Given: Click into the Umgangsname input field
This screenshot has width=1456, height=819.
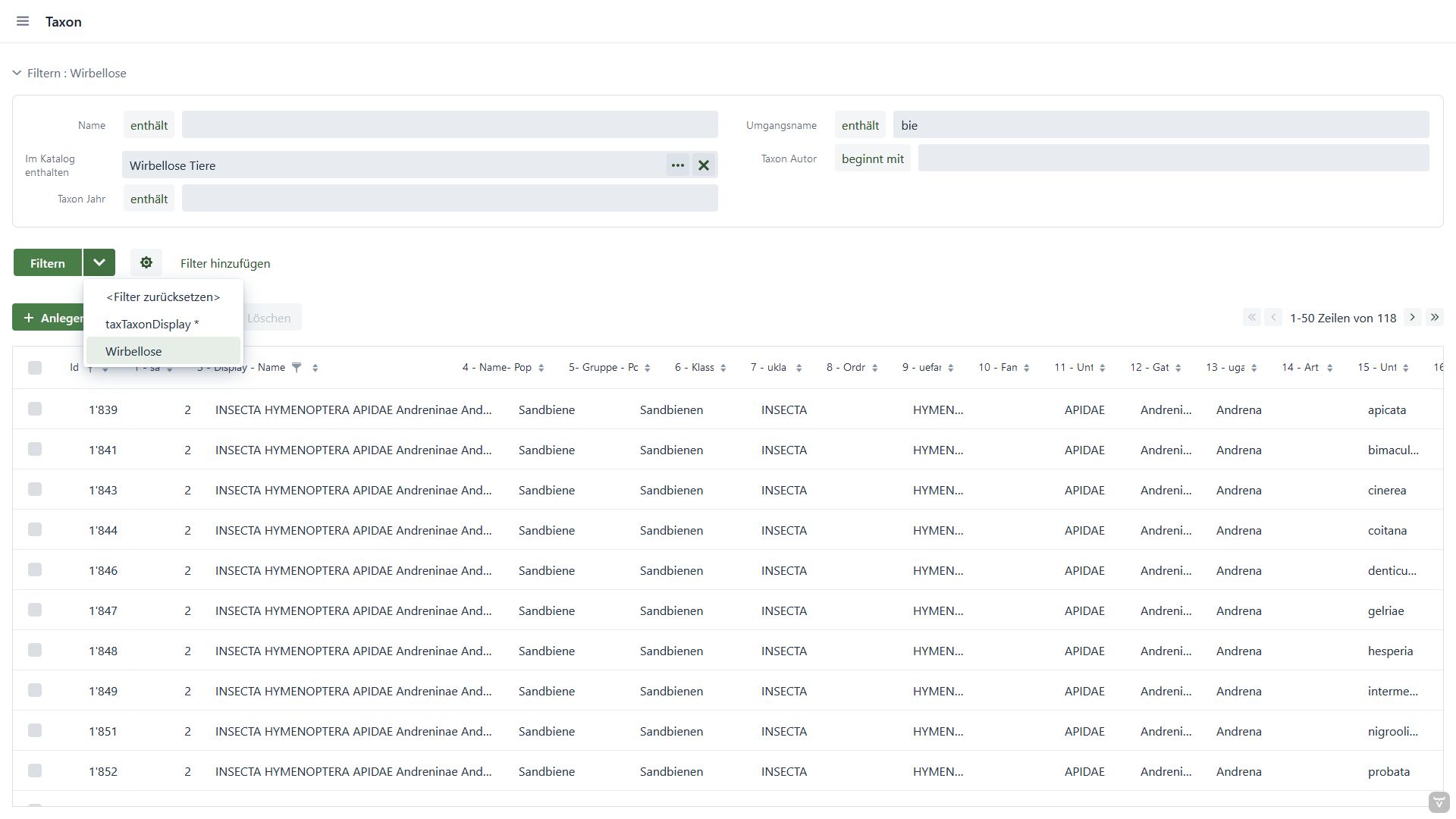Looking at the screenshot, I should [x=1160, y=125].
